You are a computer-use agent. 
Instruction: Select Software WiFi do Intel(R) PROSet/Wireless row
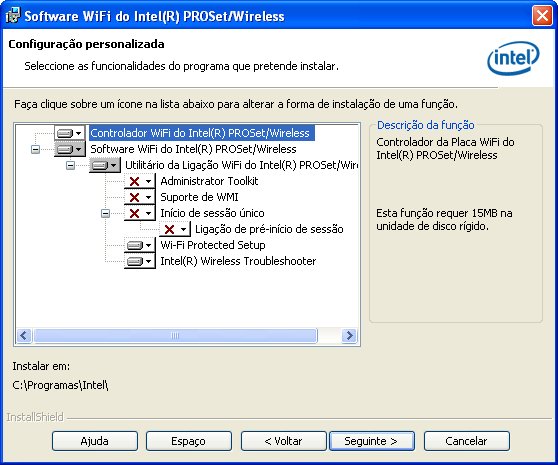tap(193, 149)
